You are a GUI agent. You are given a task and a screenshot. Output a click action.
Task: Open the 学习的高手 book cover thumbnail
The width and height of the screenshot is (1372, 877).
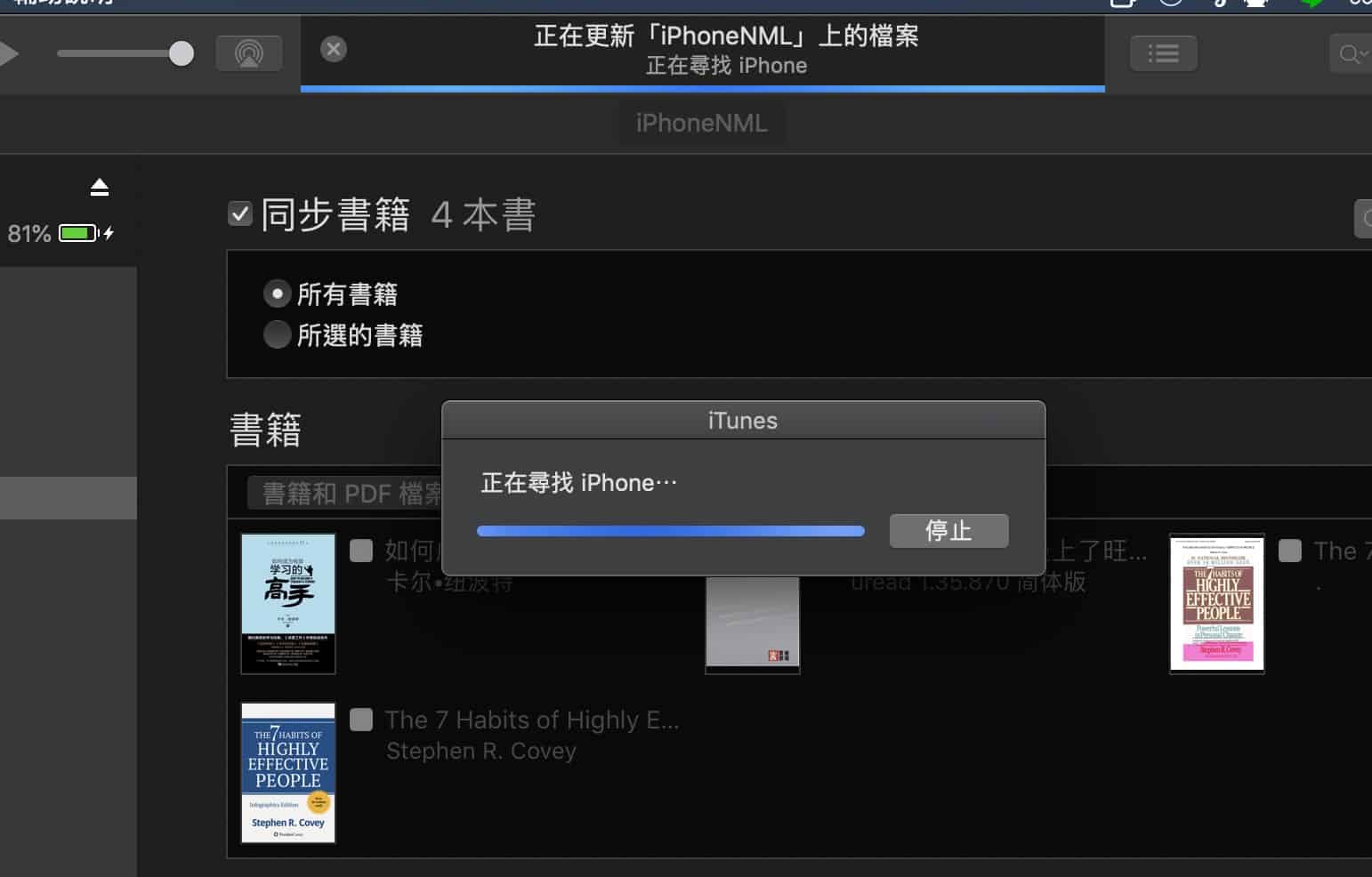(288, 603)
